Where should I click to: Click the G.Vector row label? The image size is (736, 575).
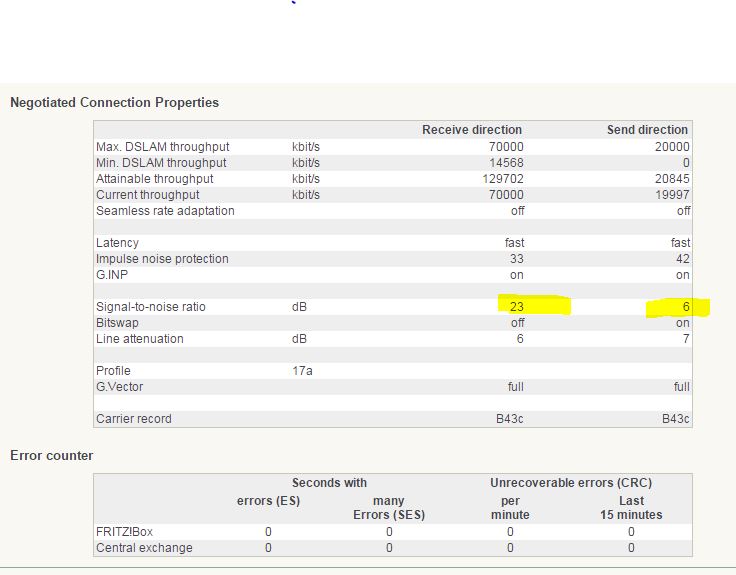pos(120,387)
